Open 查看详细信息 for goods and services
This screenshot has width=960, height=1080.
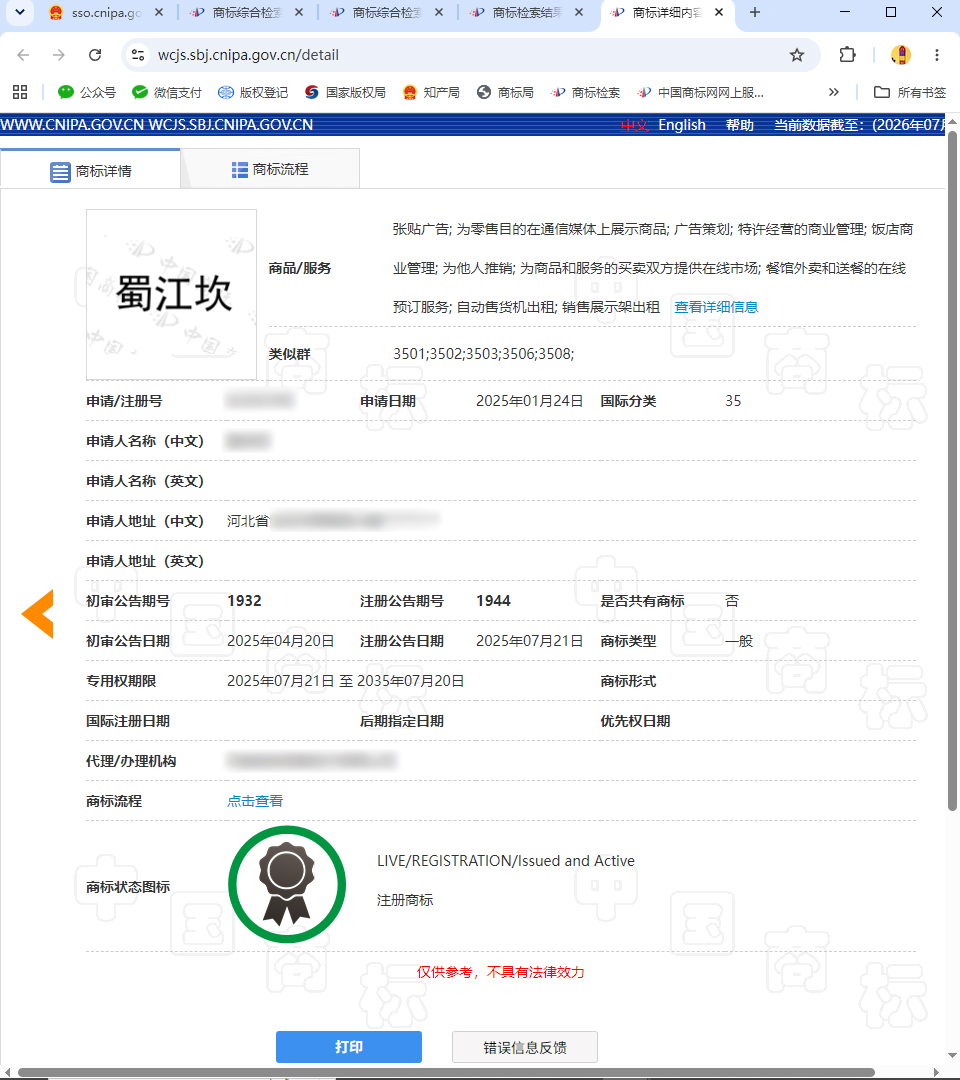coord(716,307)
